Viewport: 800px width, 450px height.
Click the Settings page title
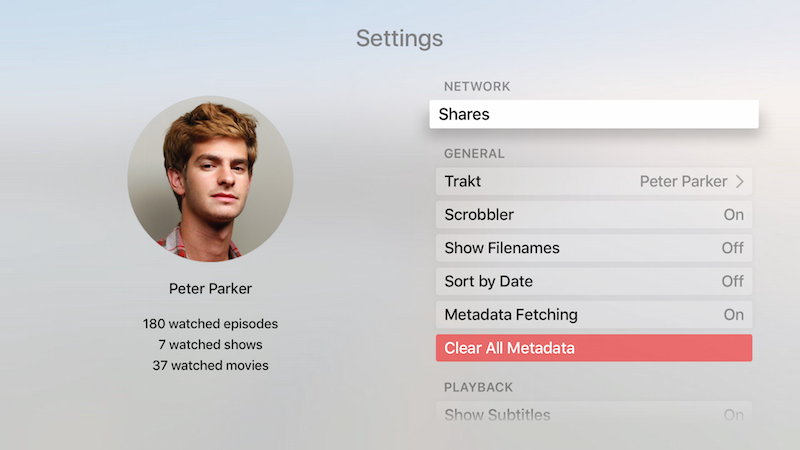(399, 39)
